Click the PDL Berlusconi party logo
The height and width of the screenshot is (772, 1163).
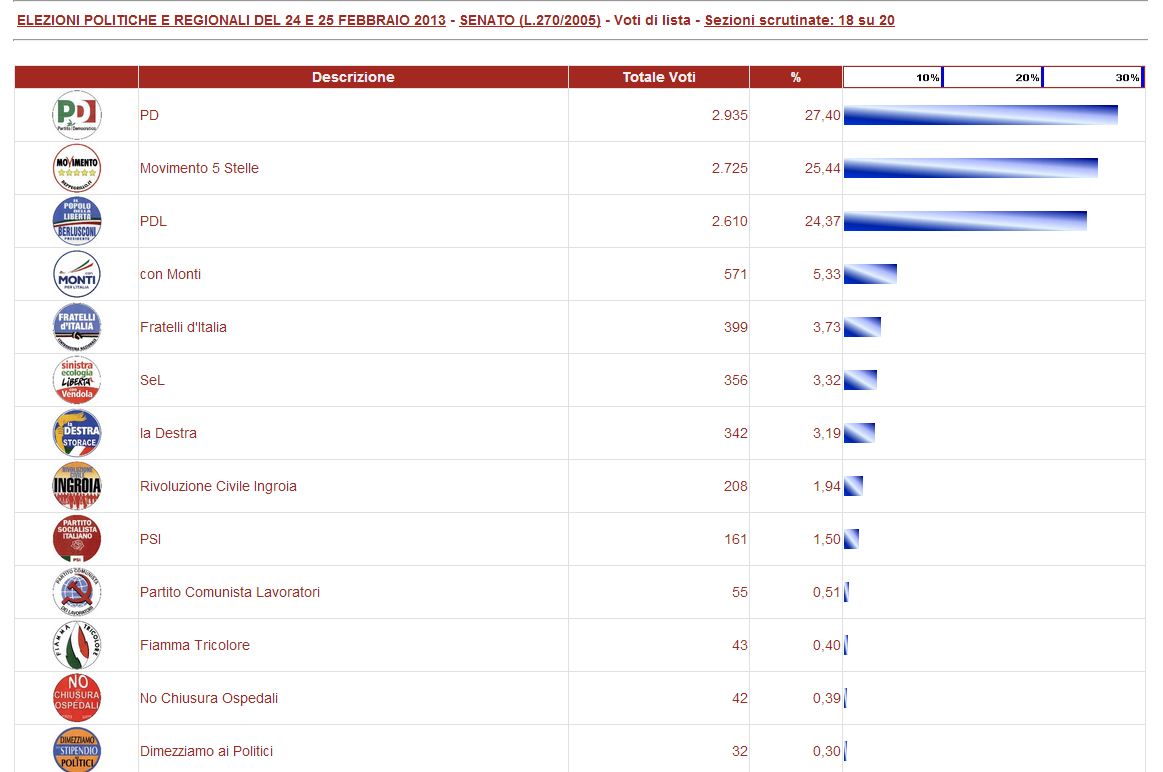pyautogui.click(x=76, y=221)
